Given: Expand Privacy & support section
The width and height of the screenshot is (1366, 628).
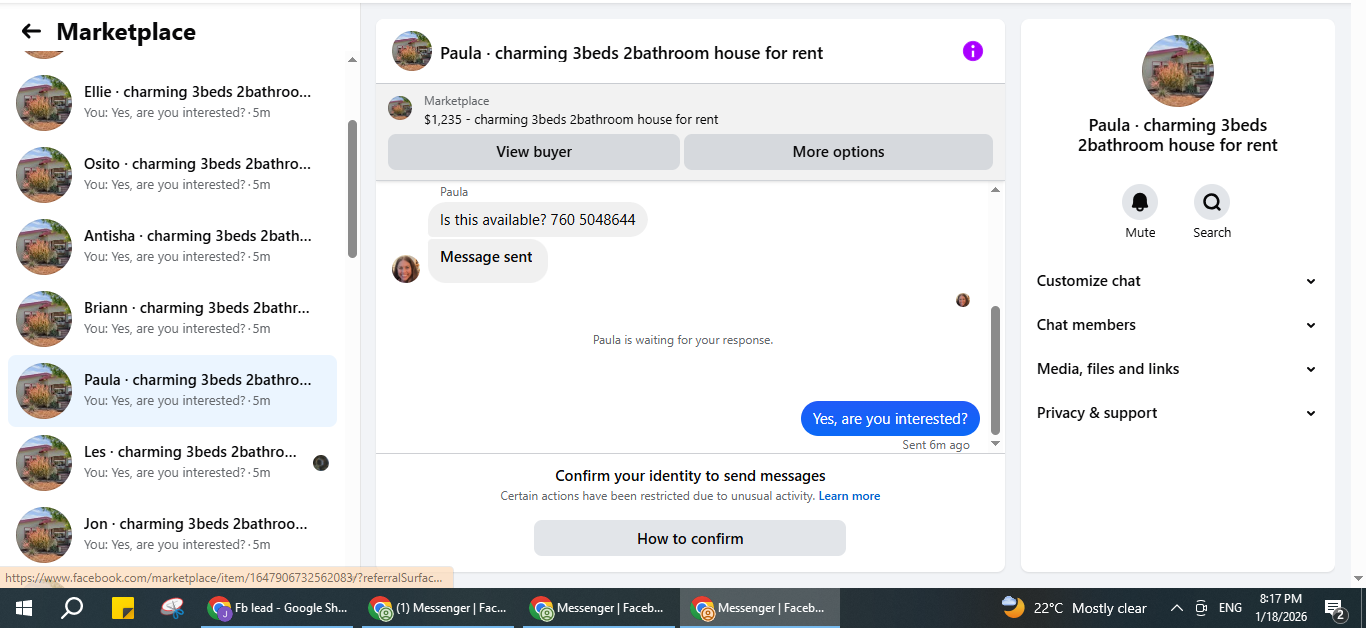Looking at the screenshot, I should coord(1177,413).
